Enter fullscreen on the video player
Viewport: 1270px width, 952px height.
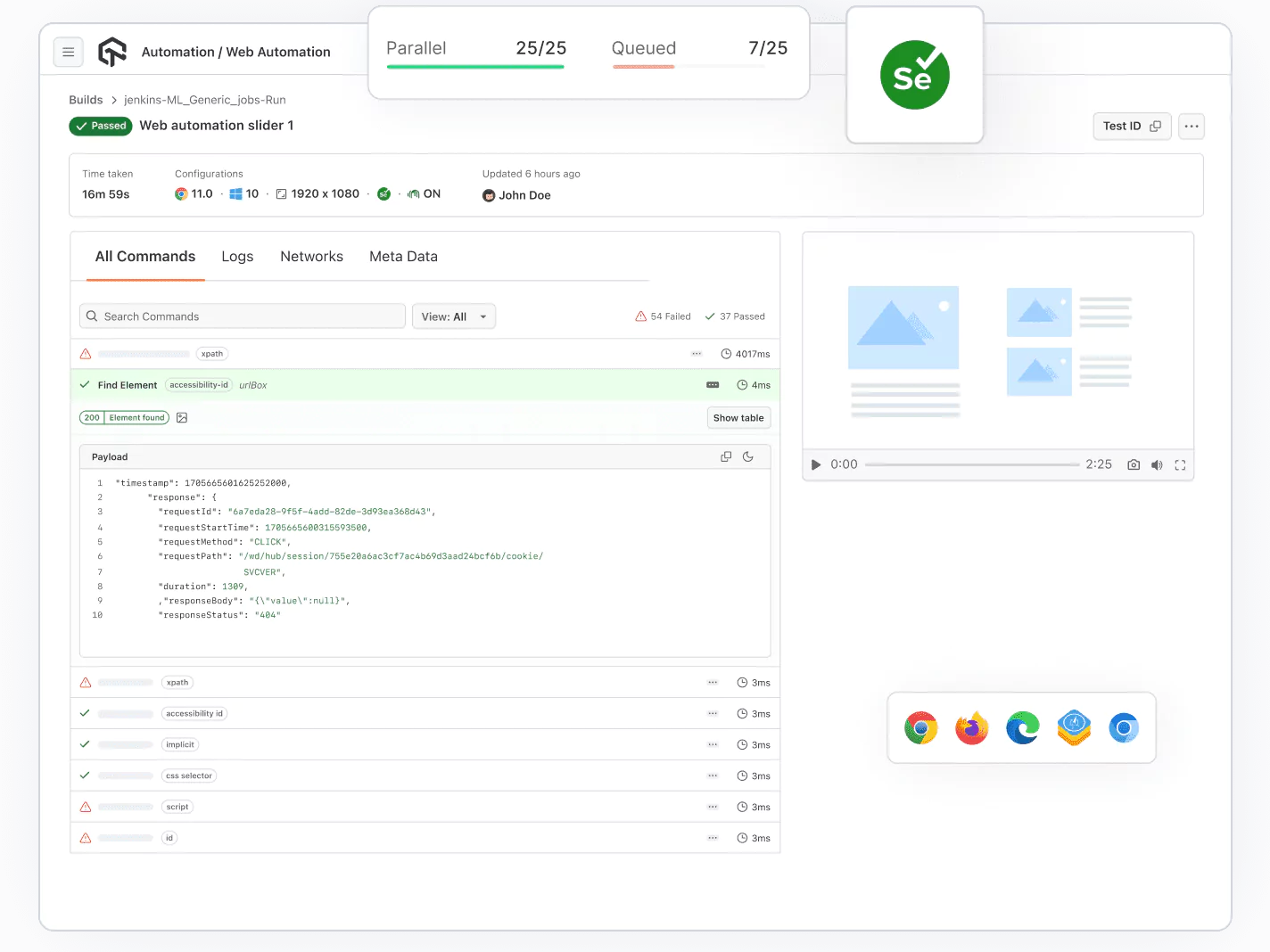(1180, 464)
